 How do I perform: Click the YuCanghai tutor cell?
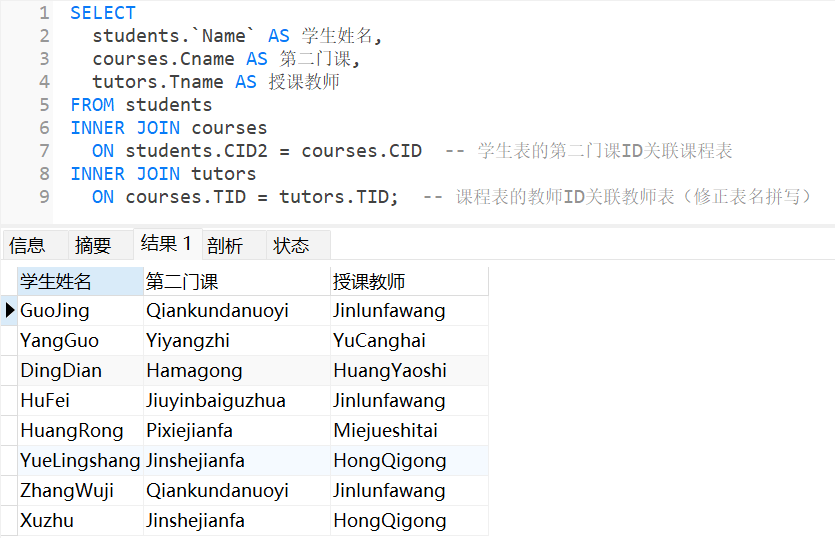point(409,340)
